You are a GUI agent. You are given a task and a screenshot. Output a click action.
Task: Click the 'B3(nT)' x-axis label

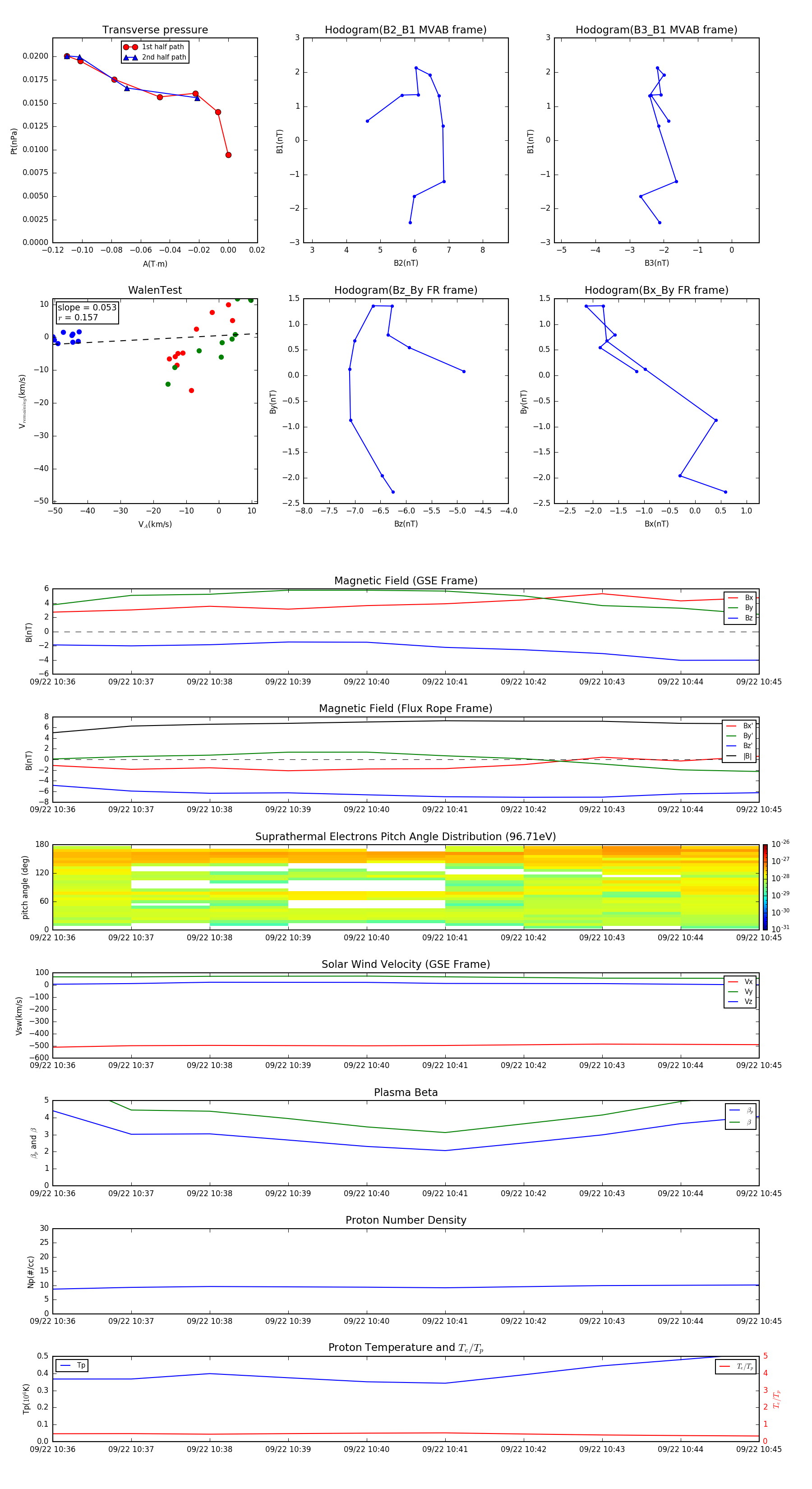pyautogui.click(x=656, y=263)
